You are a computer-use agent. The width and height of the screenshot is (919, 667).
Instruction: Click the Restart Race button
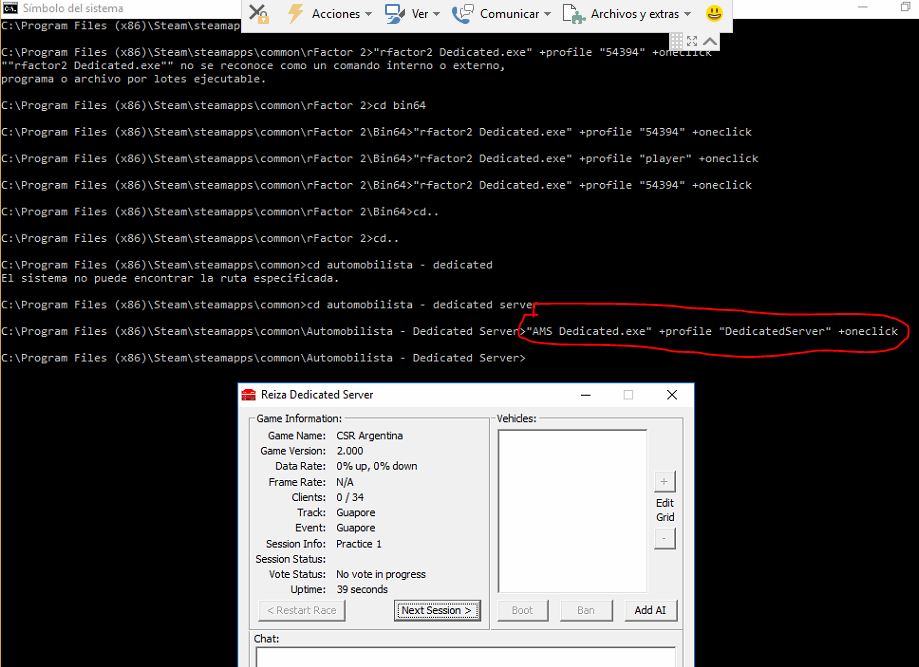pos(302,610)
